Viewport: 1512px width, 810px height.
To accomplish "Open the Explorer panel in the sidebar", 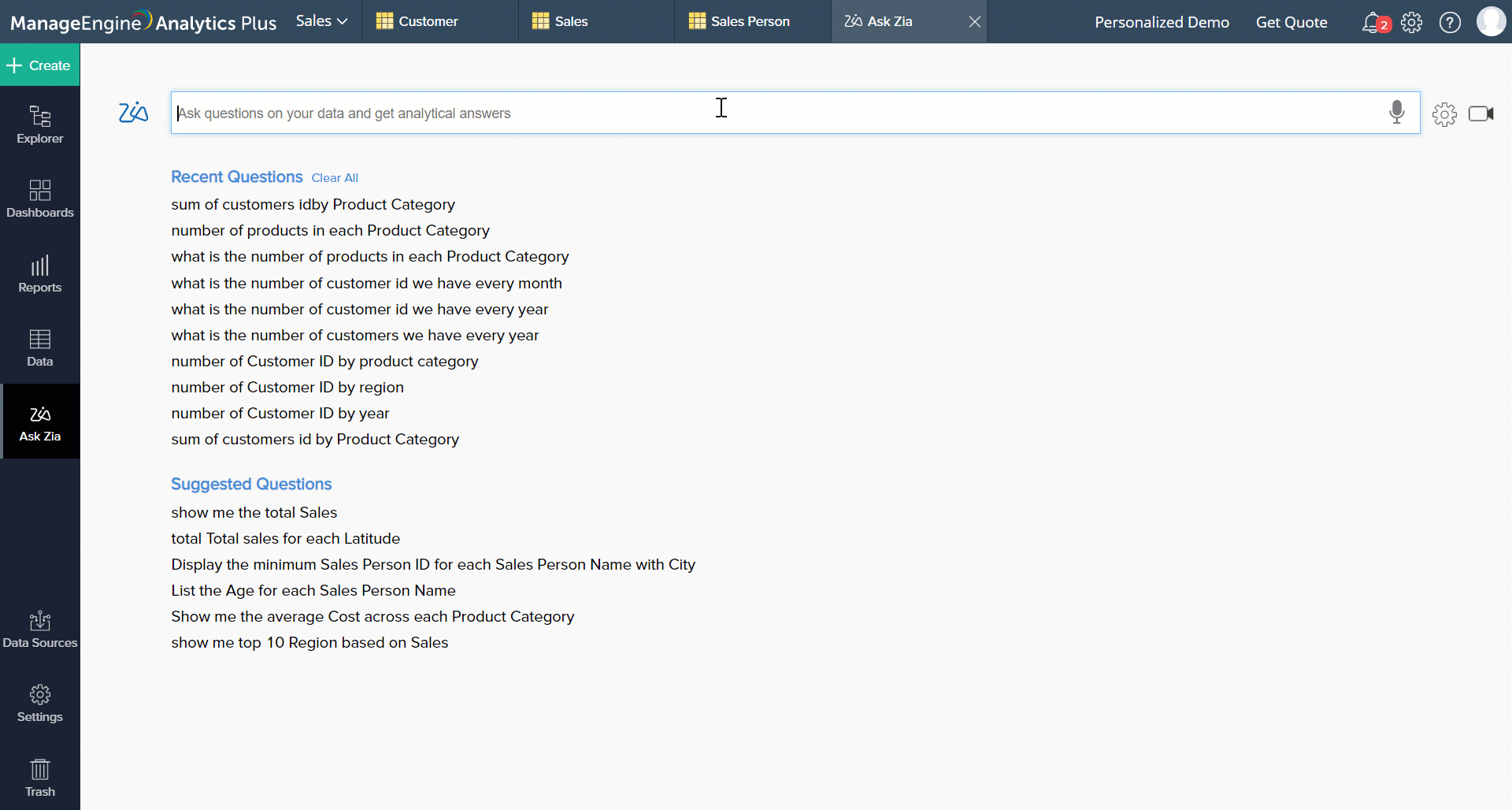I will coord(39,124).
